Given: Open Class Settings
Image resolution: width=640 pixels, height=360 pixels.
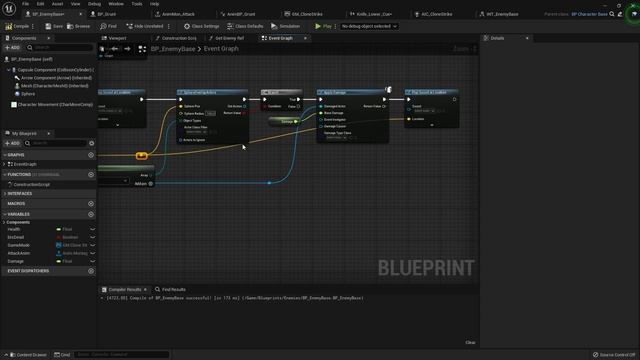Looking at the screenshot, I should point(201,26).
